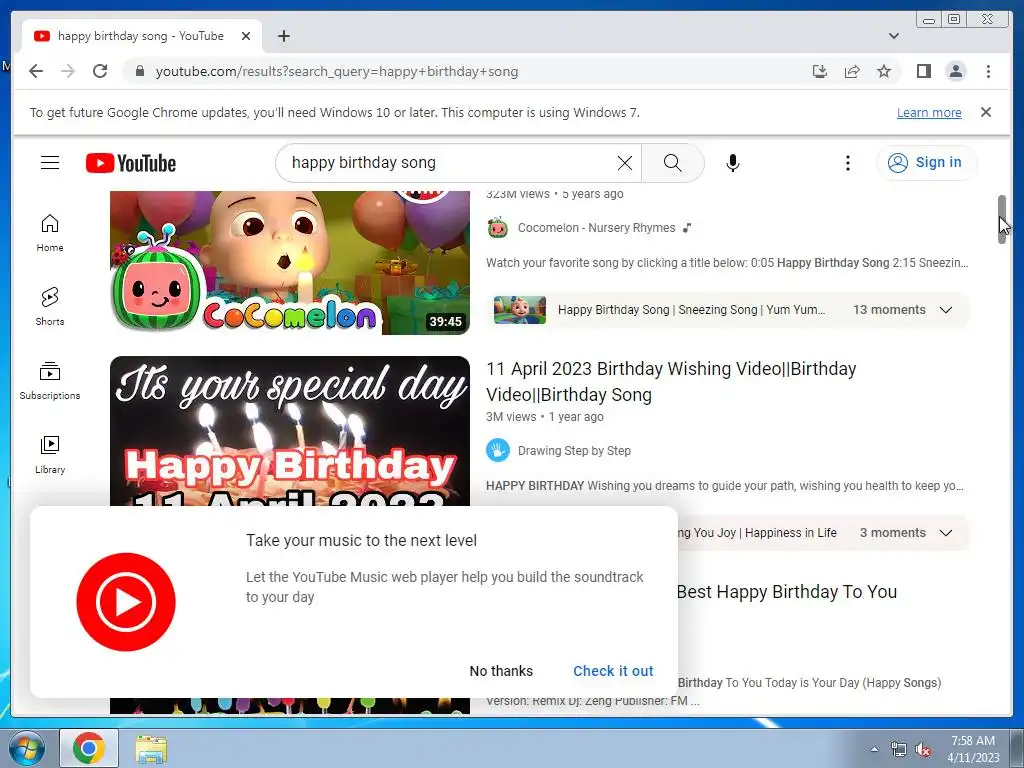The image size is (1024, 768).
Task: Decline with No thanks
Action: pos(501,671)
